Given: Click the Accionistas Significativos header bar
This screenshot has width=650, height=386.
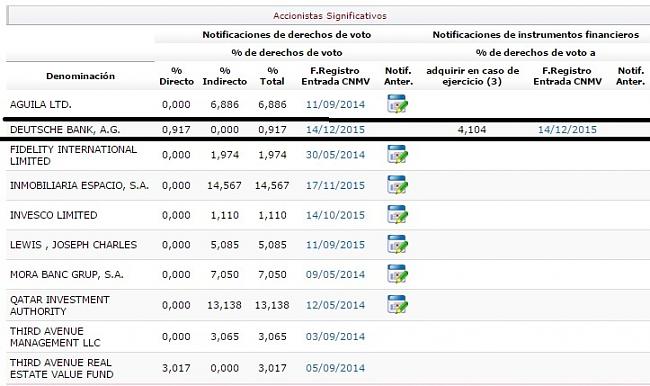Looking at the screenshot, I should pyautogui.click(x=329, y=16).
